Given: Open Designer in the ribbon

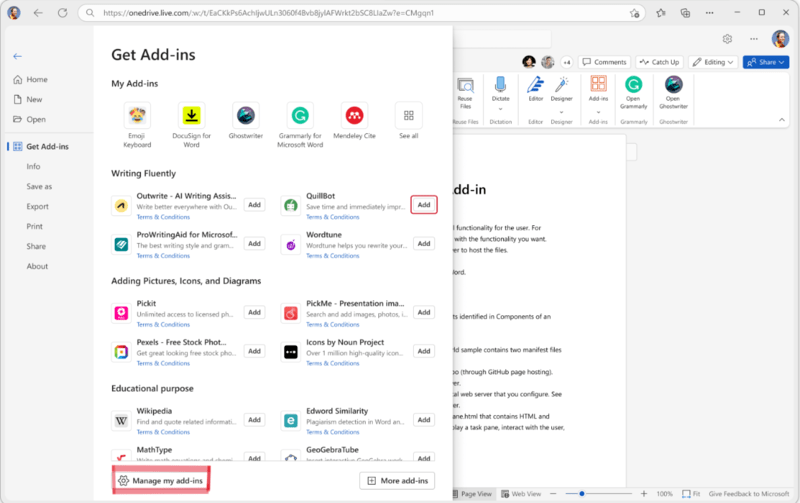Looking at the screenshot, I should [562, 89].
